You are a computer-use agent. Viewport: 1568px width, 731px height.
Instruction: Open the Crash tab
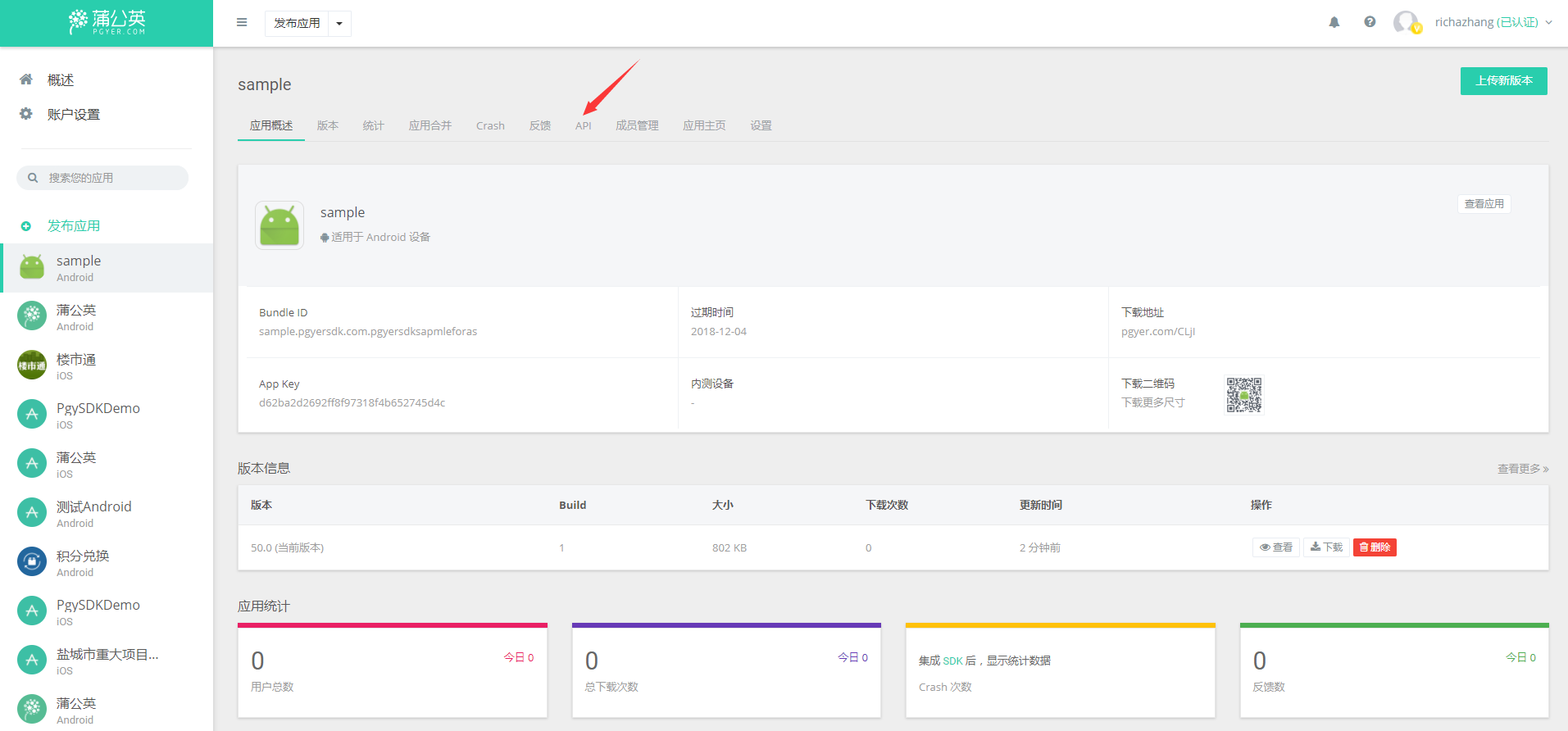[490, 125]
